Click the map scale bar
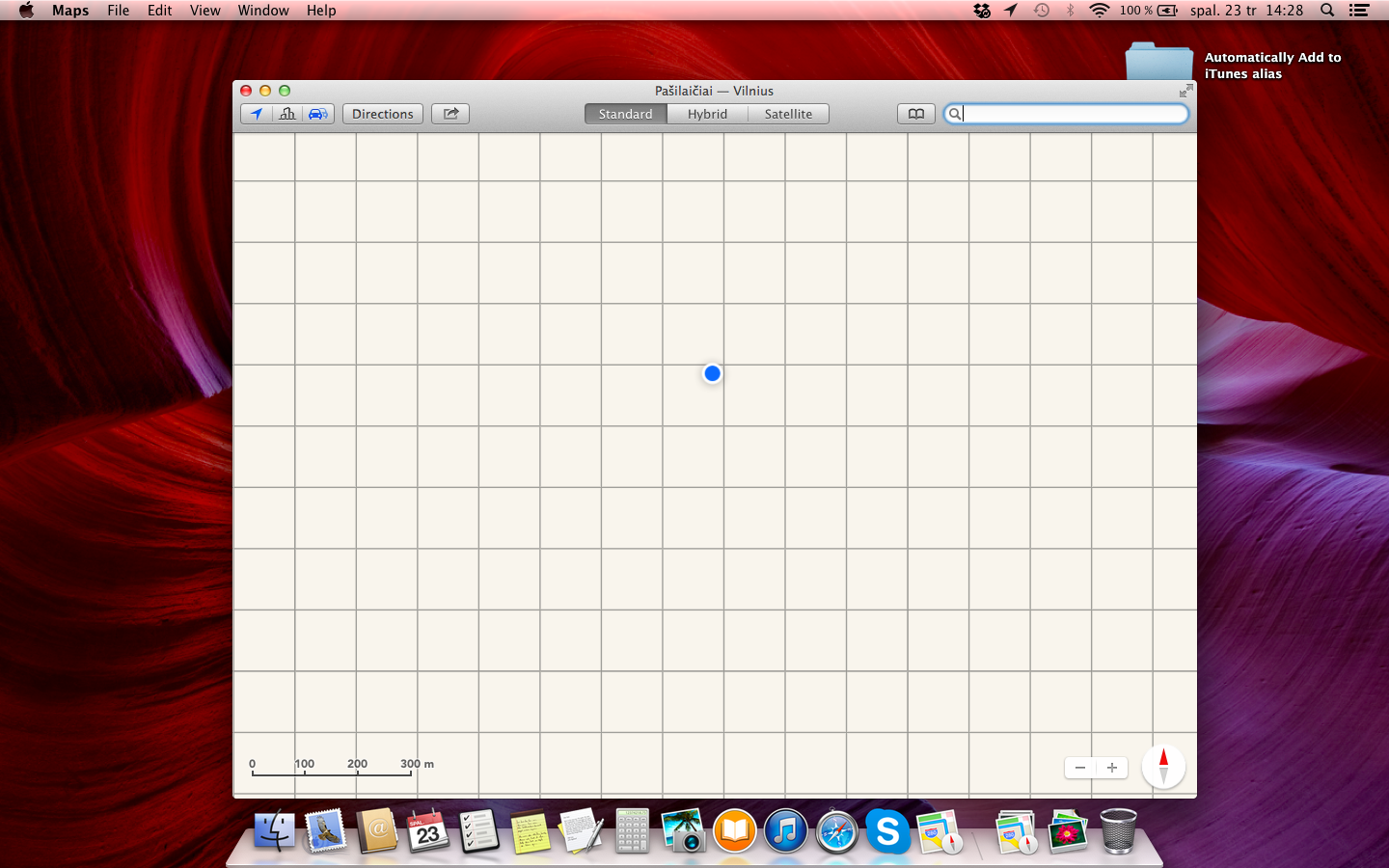The width and height of the screenshot is (1389, 868). (x=341, y=767)
